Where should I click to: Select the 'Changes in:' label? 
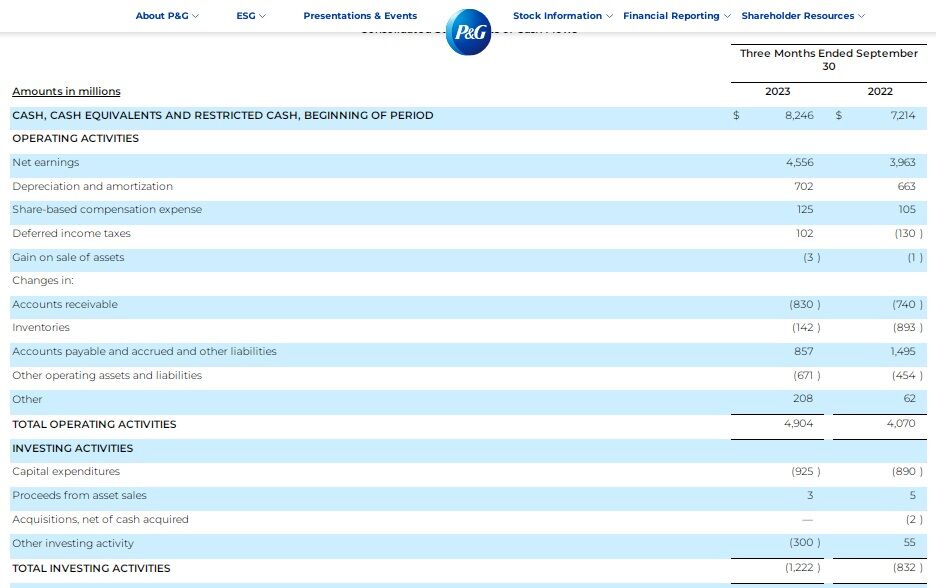[42, 281]
